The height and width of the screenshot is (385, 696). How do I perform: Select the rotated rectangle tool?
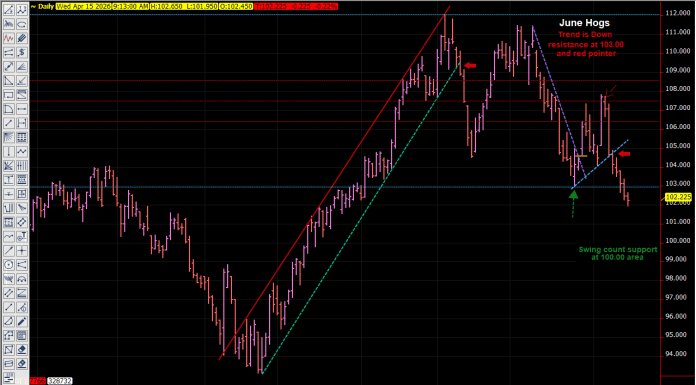click(x=22, y=222)
